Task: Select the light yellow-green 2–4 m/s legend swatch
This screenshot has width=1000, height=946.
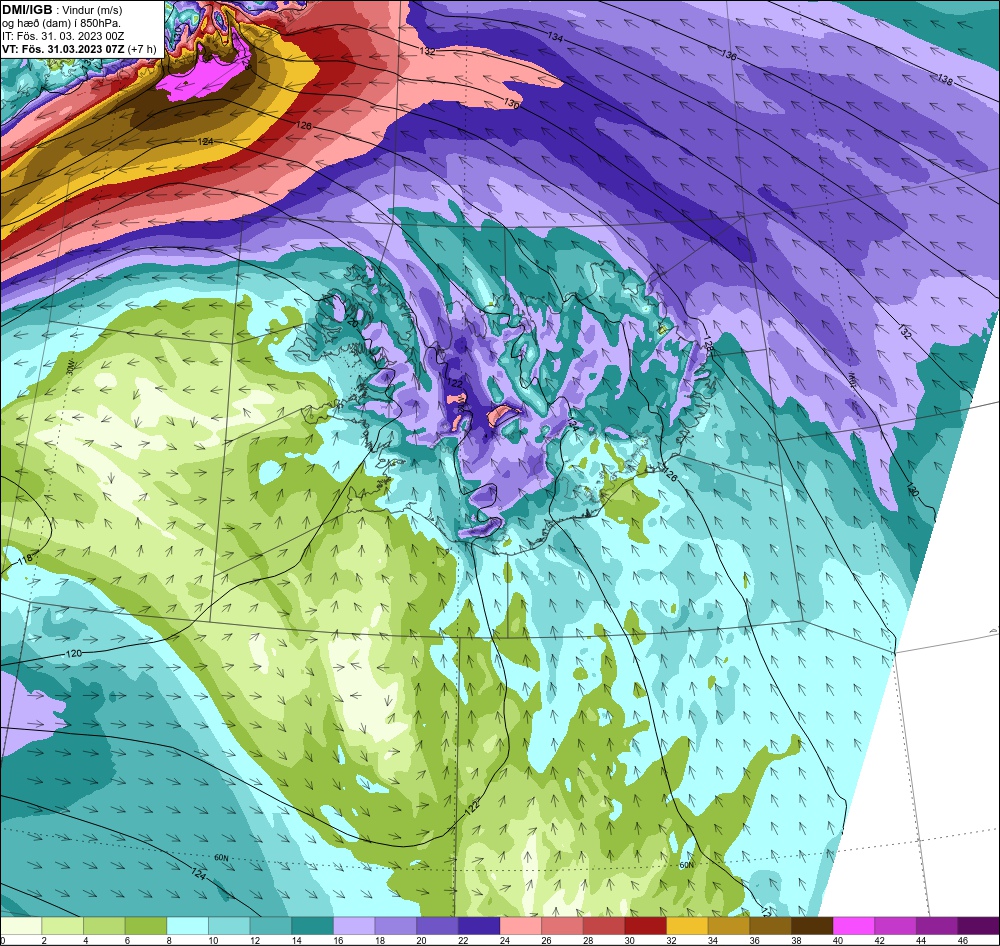Action: point(62,926)
